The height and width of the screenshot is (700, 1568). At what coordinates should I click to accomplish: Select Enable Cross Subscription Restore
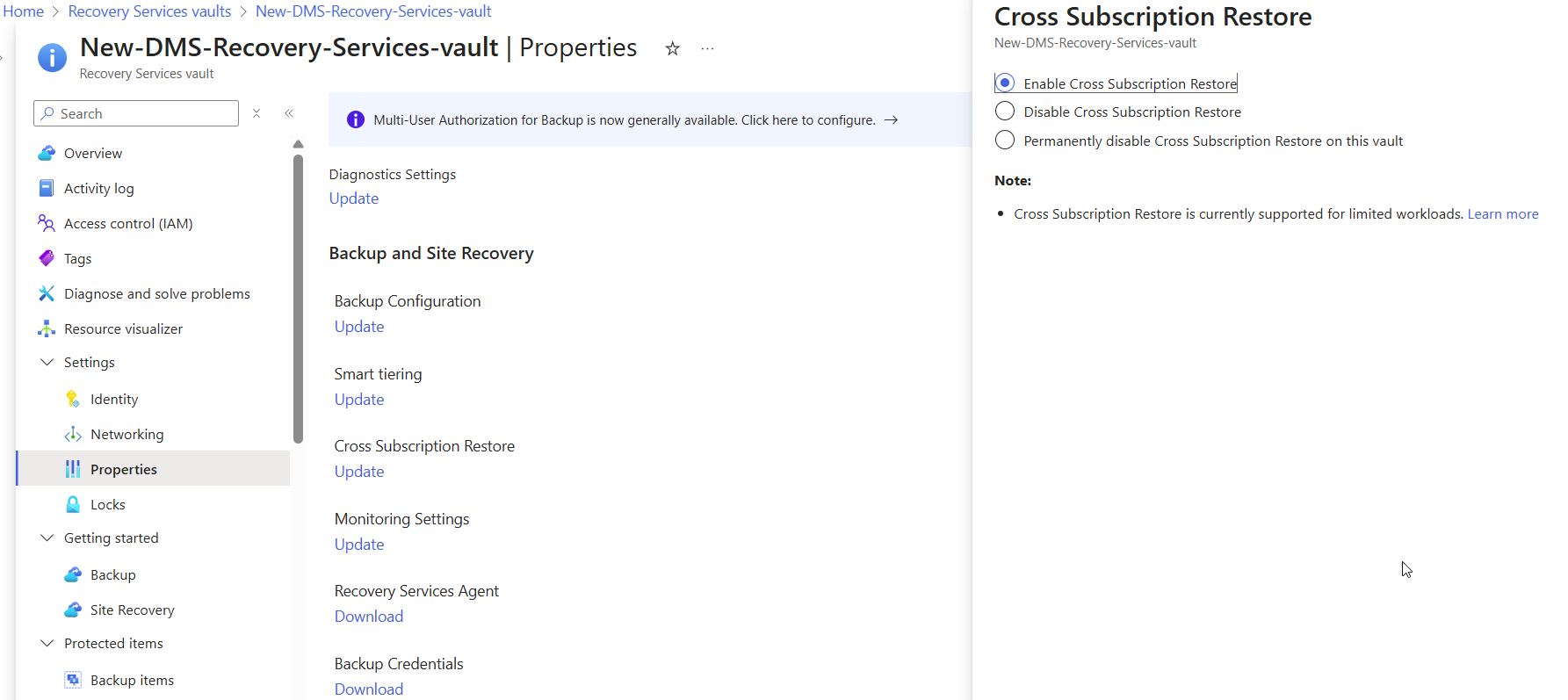point(1005,83)
